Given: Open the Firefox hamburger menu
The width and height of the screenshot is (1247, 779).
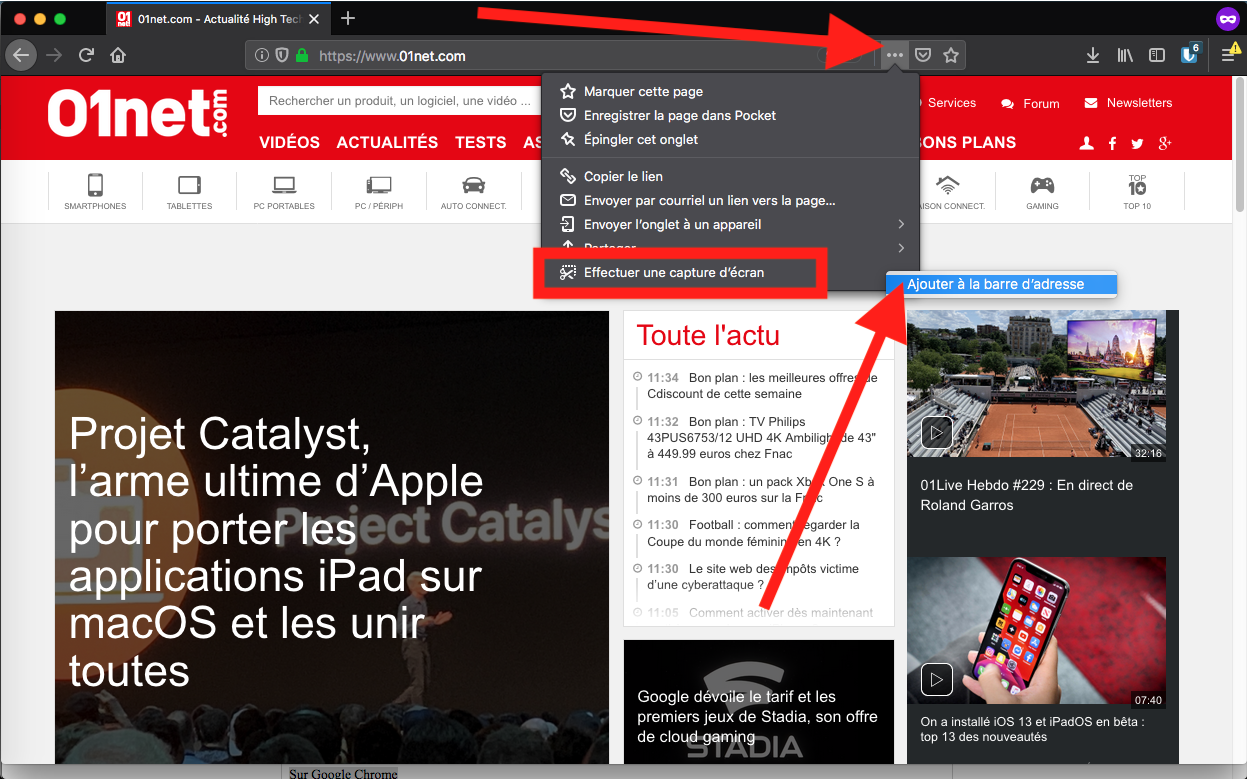Looking at the screenshot, I should pyautogui.click(x=1229, y=56).
